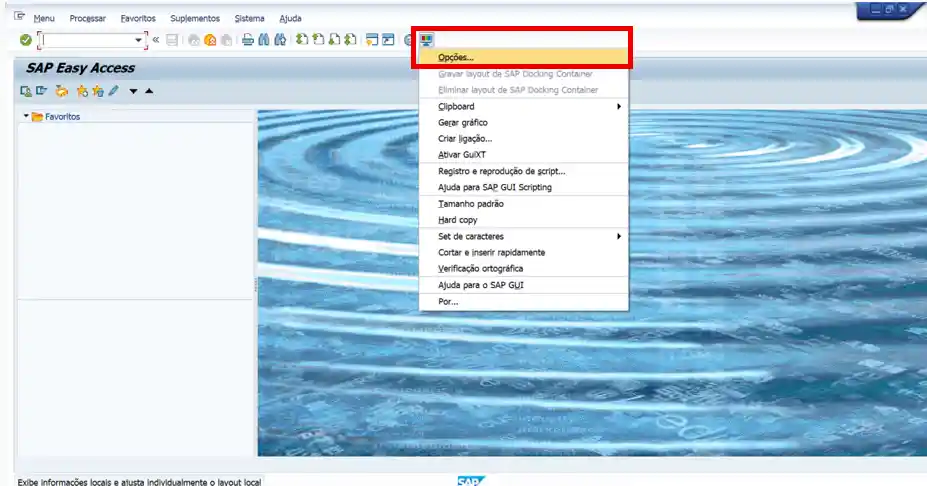Select Ativar GuiXT option
This screenshot has height=486, width=927.
point(524,154)
